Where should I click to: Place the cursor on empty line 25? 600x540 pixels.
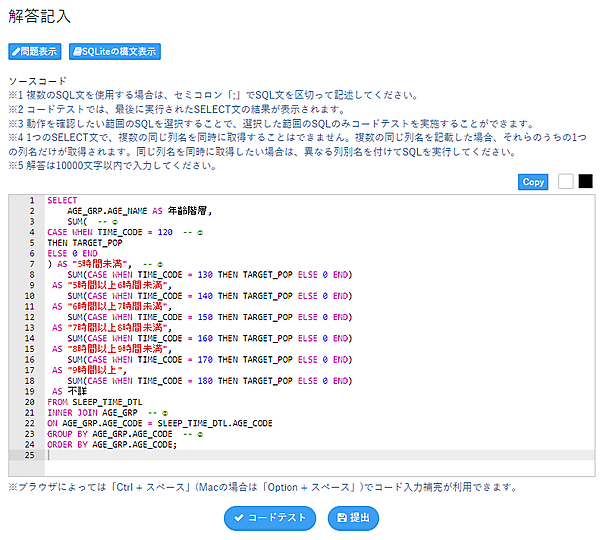point(300,455)
